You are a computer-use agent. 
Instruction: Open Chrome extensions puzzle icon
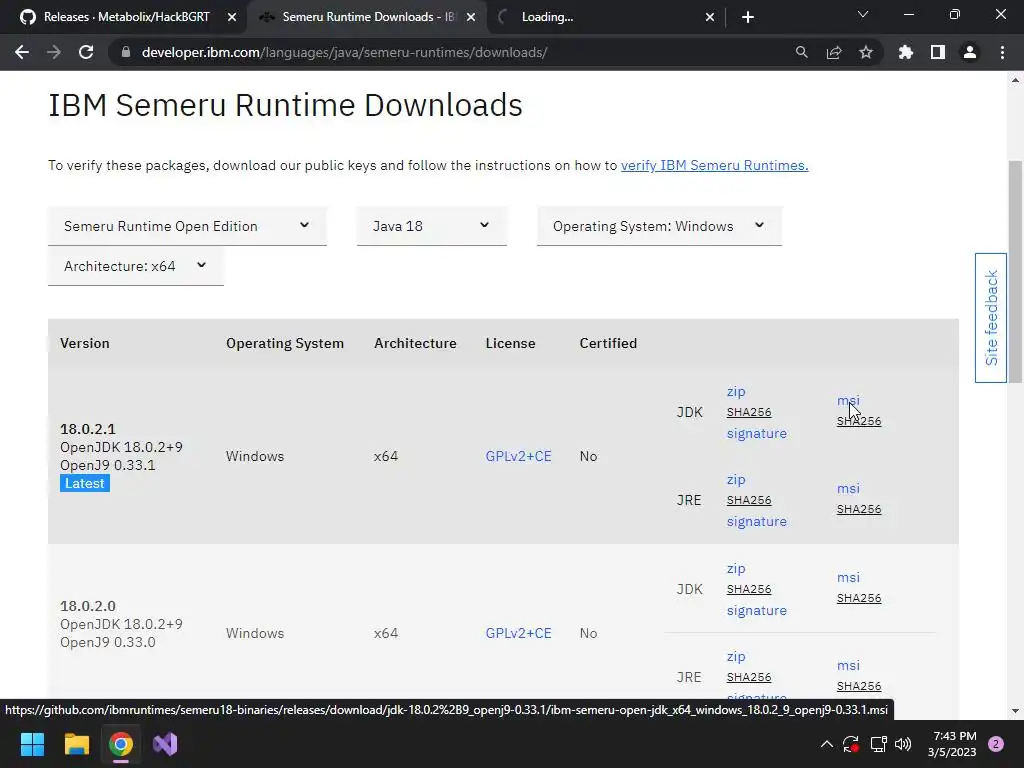coord(906,52)
